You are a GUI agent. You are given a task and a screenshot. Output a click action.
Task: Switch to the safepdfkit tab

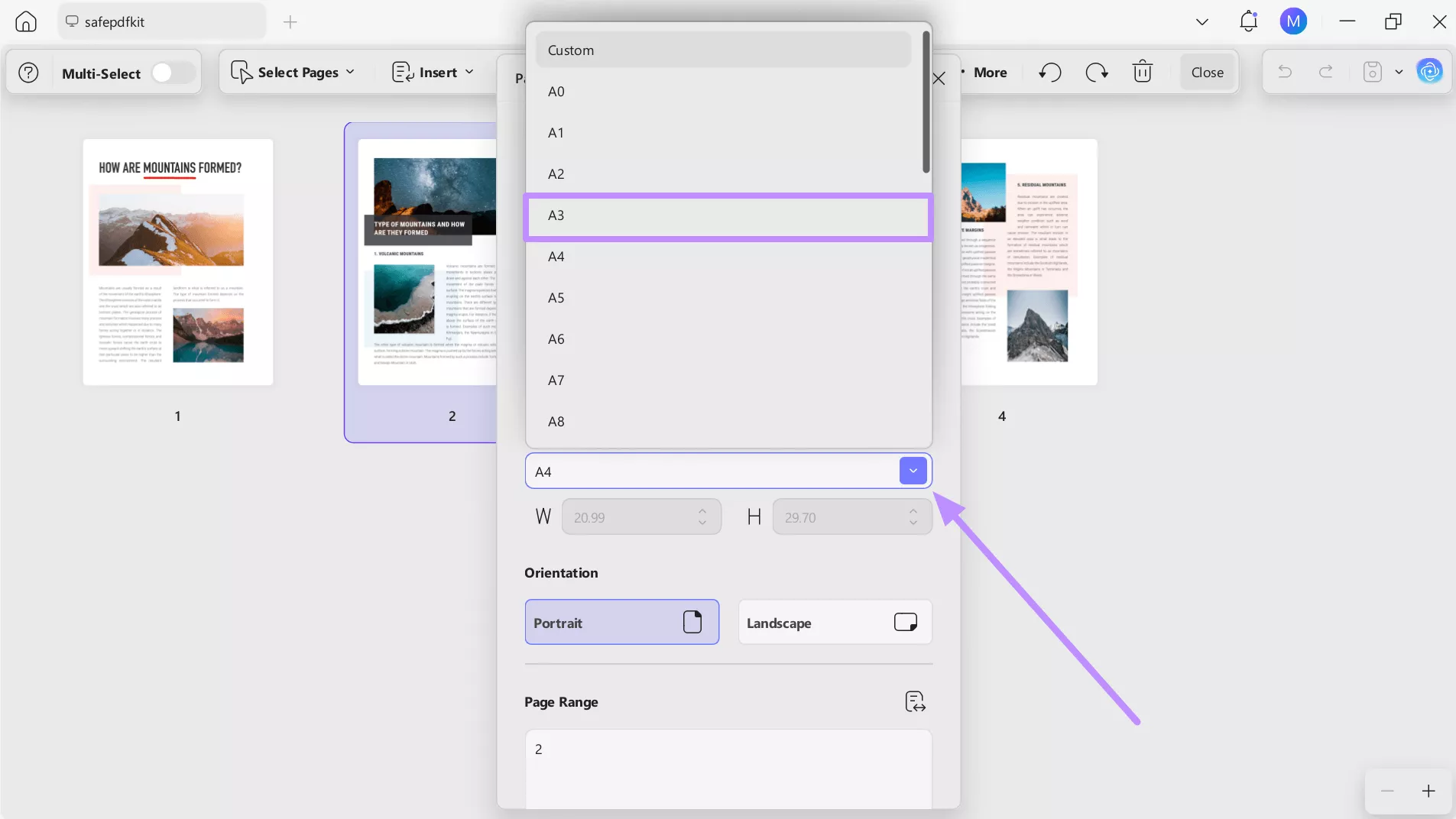[162, 21]
